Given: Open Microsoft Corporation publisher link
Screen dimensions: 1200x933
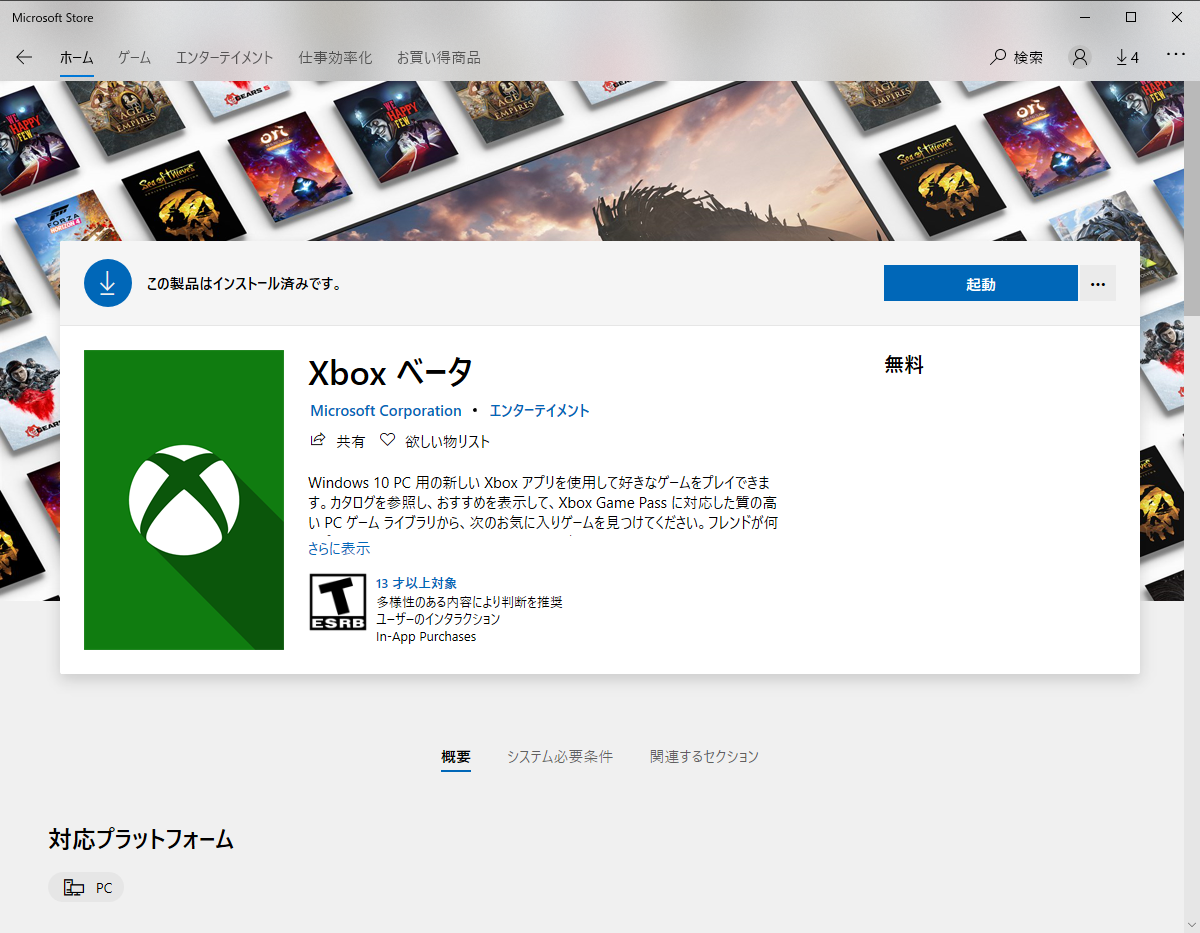Looking at the screenshot, I should 386,411.
